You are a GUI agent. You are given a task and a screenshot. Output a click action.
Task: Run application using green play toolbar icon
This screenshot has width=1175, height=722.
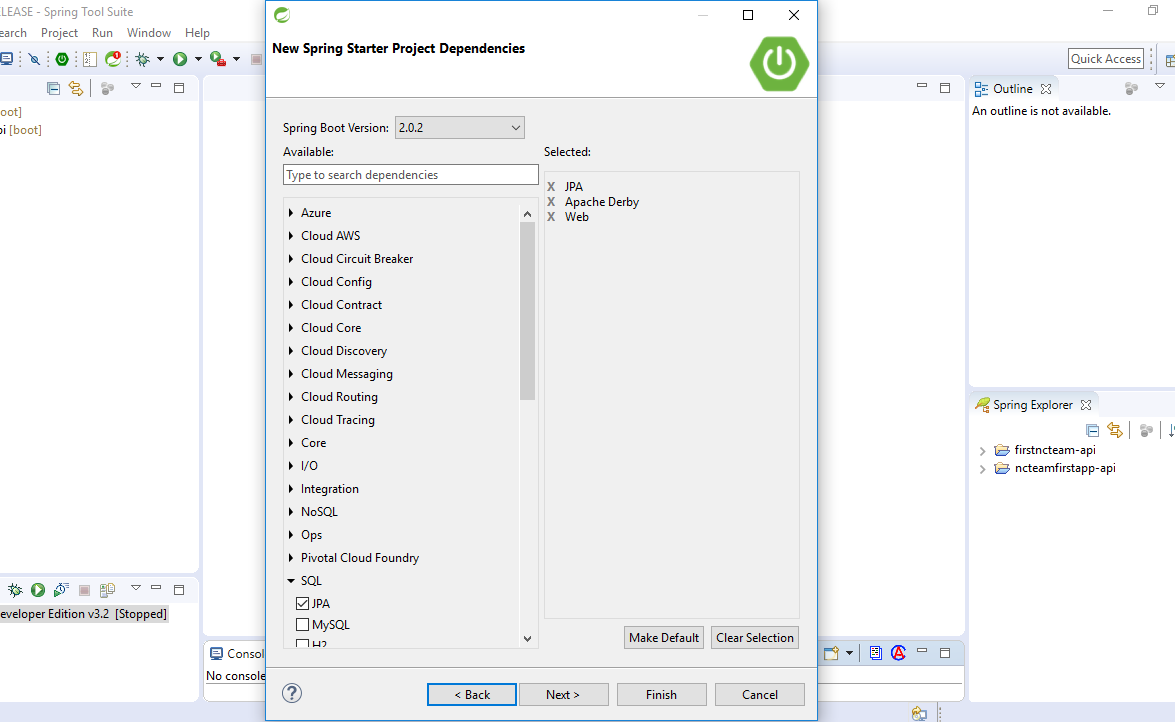click(181, 58)
